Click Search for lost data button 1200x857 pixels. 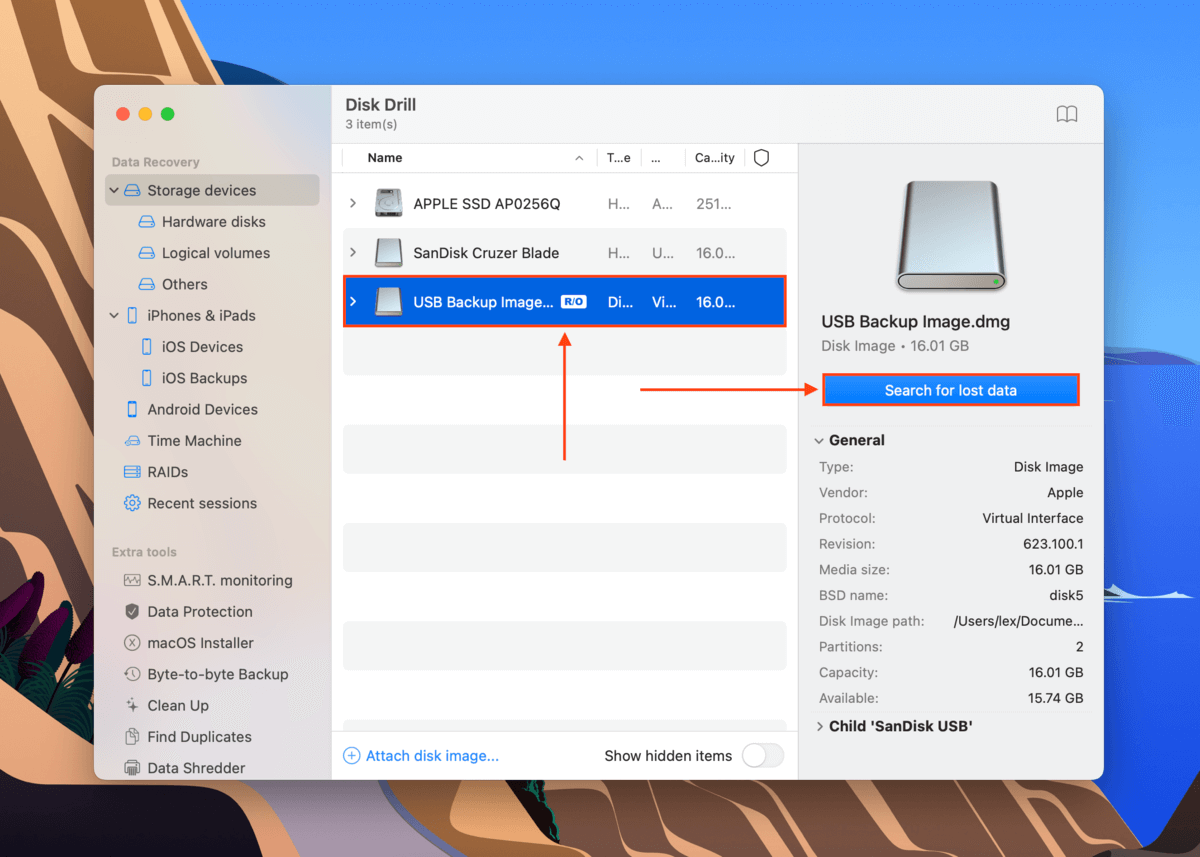(x=951, y=390)
